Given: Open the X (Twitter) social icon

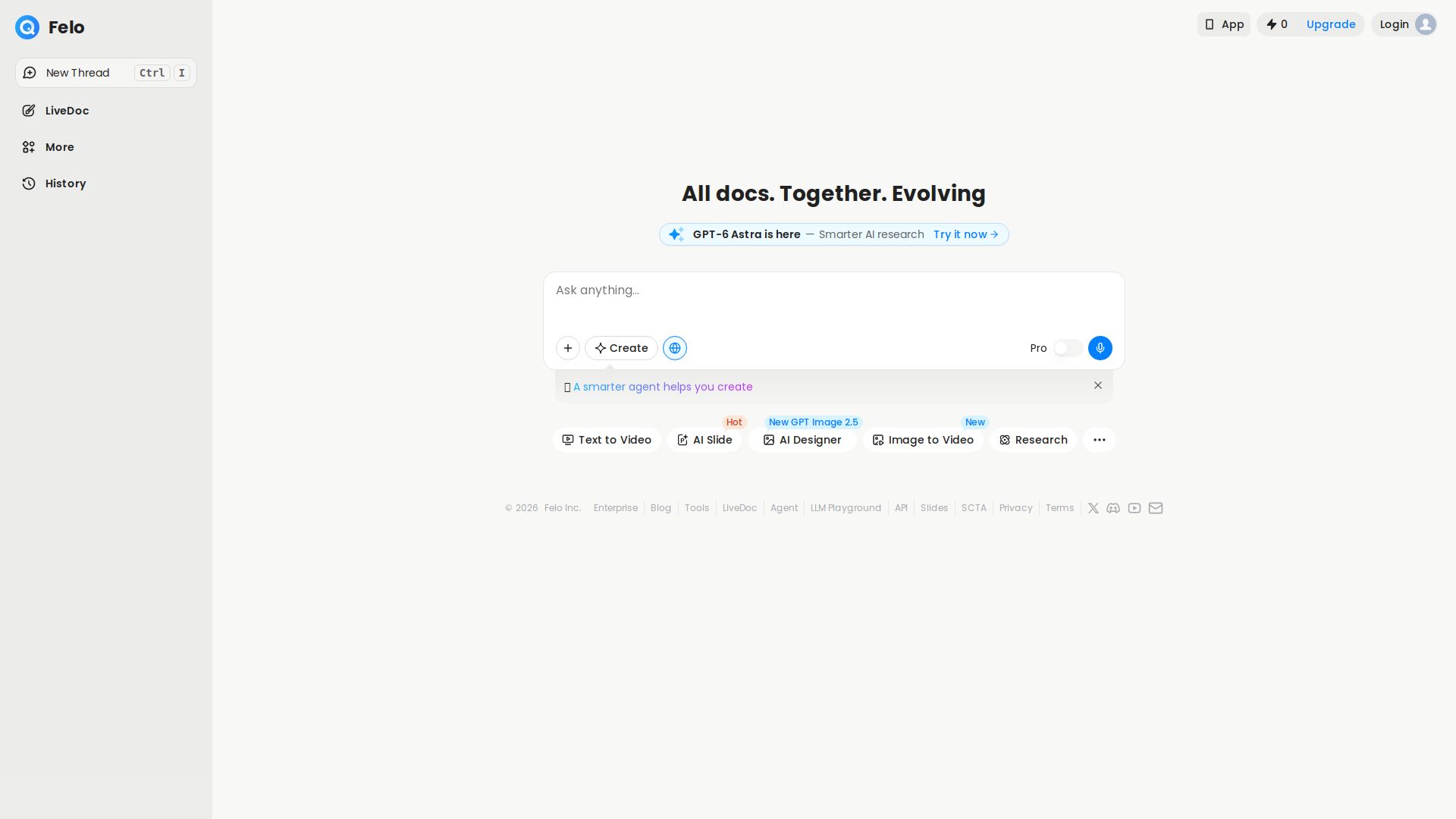Looking at the screenshot, I should (1094, 508).
